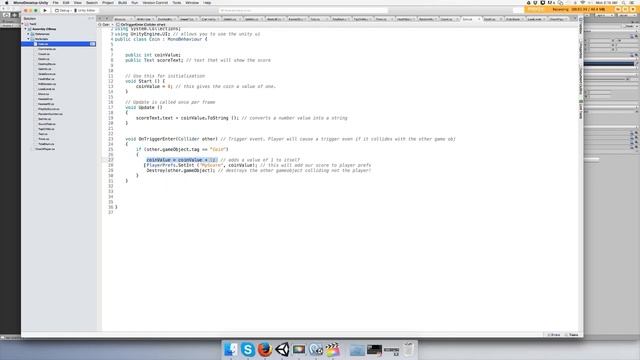Viewport: 640px width, 360px height.
Task: Click the selected coinValue + 1 line
Action: [182, 160]
